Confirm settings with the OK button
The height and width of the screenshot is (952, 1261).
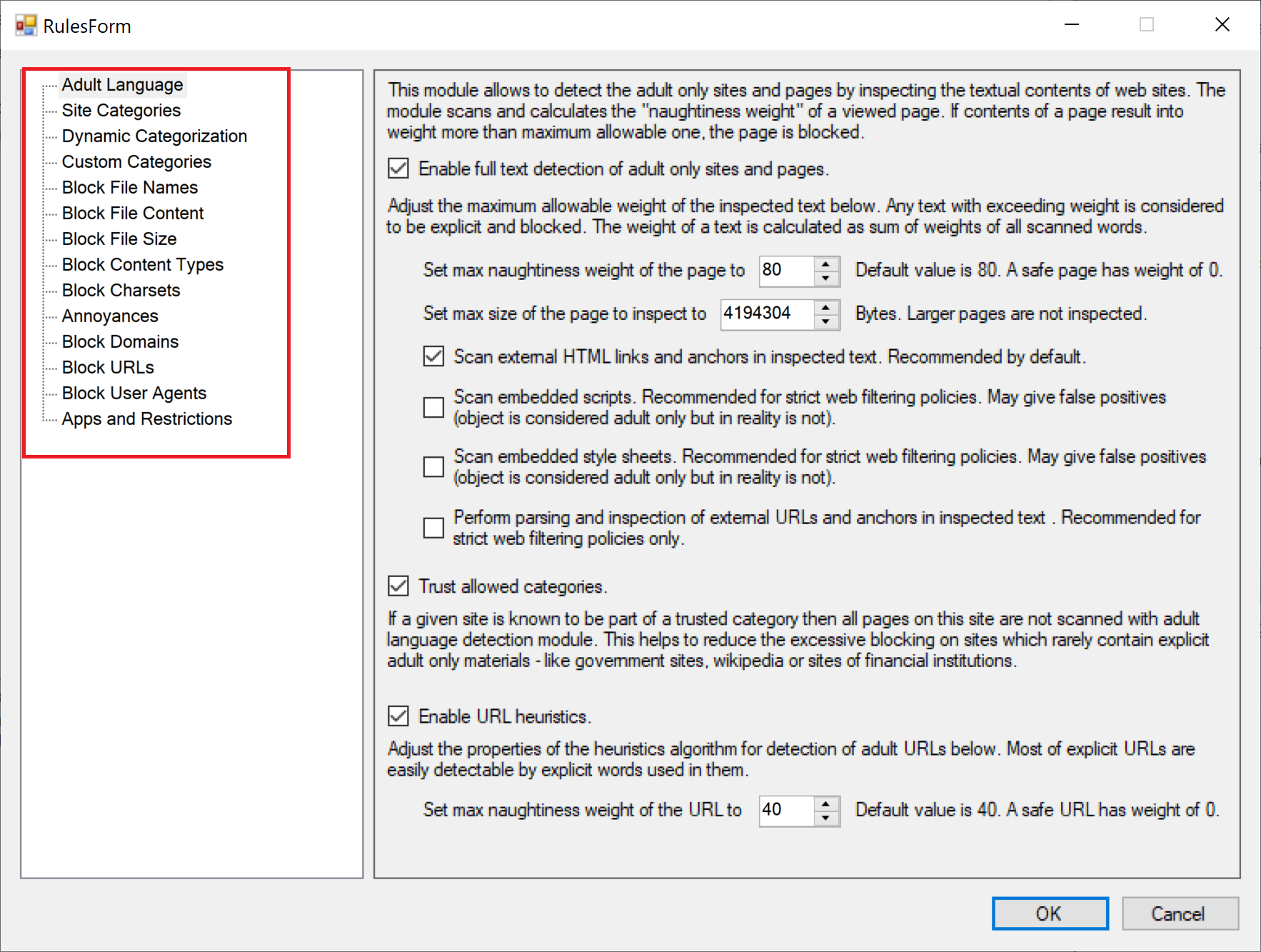pyautogui.click(x=1050, y=913)
